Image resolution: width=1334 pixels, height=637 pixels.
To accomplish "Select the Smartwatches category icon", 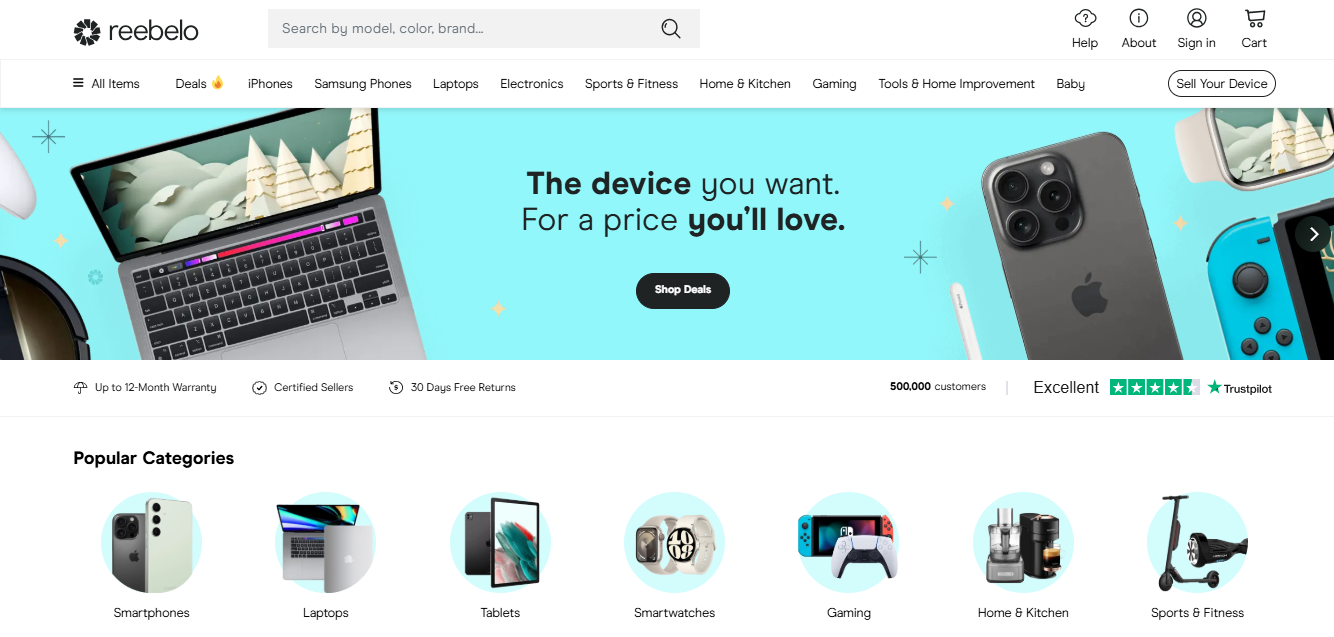I will (675, 543).
